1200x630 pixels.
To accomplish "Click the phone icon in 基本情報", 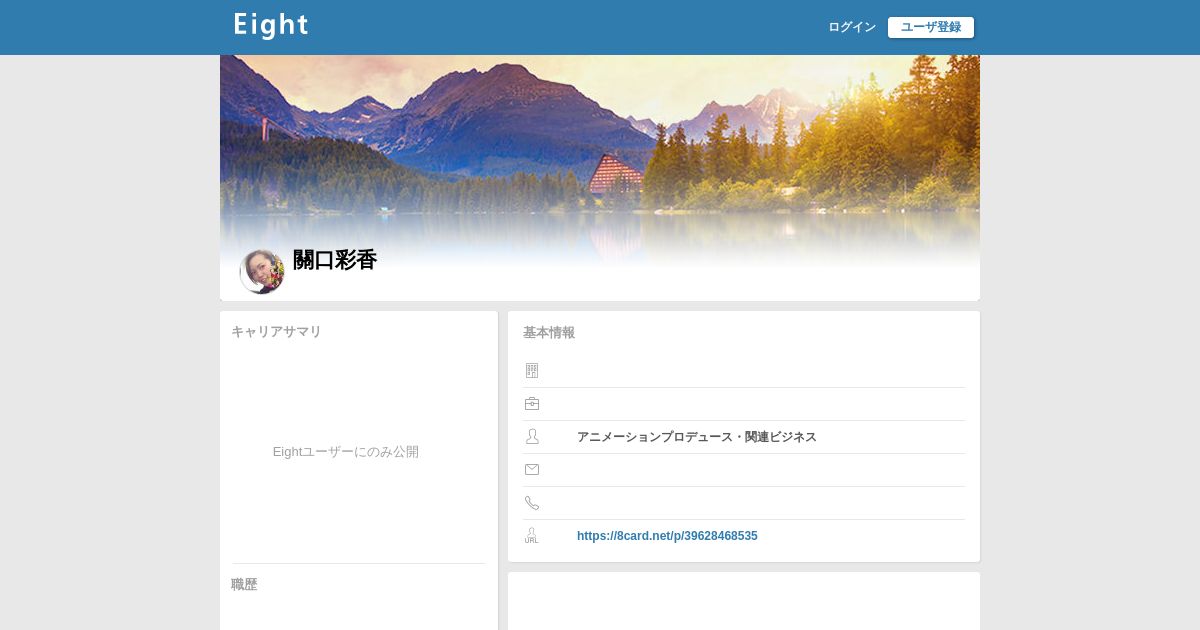I will [532, 503].
